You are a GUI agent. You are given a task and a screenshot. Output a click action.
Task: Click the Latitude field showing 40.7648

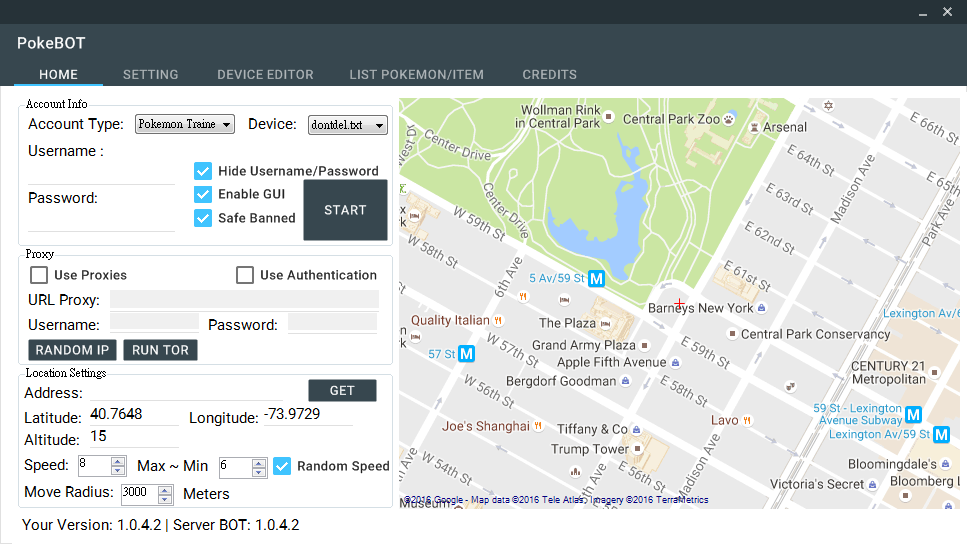(x=134, y=414)
